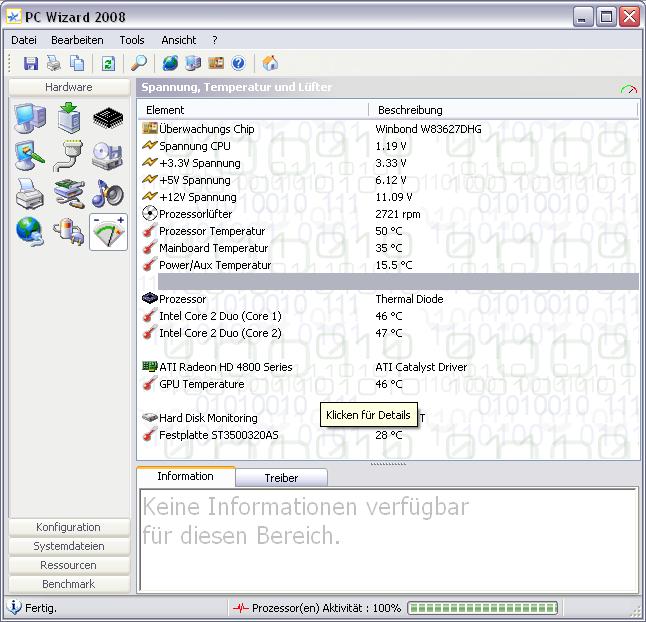
Task: Click the Hardware category button
Action: 69,87
